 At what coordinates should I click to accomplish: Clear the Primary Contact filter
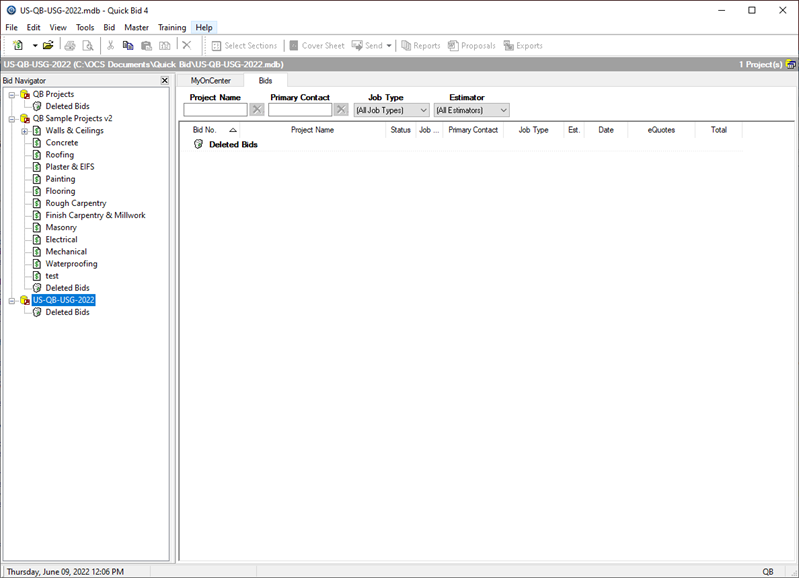click(x=341, y=110)
